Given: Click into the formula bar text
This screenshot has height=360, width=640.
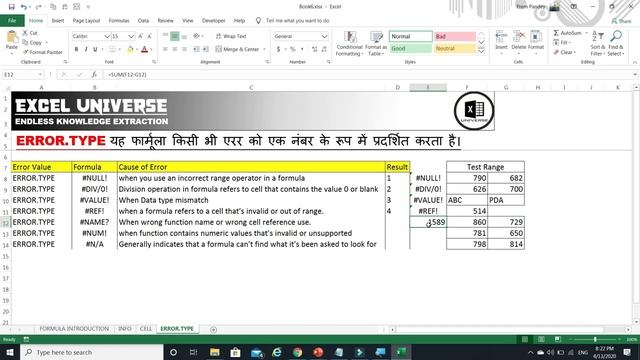Looking at the screenshot, I should point(367,75).
